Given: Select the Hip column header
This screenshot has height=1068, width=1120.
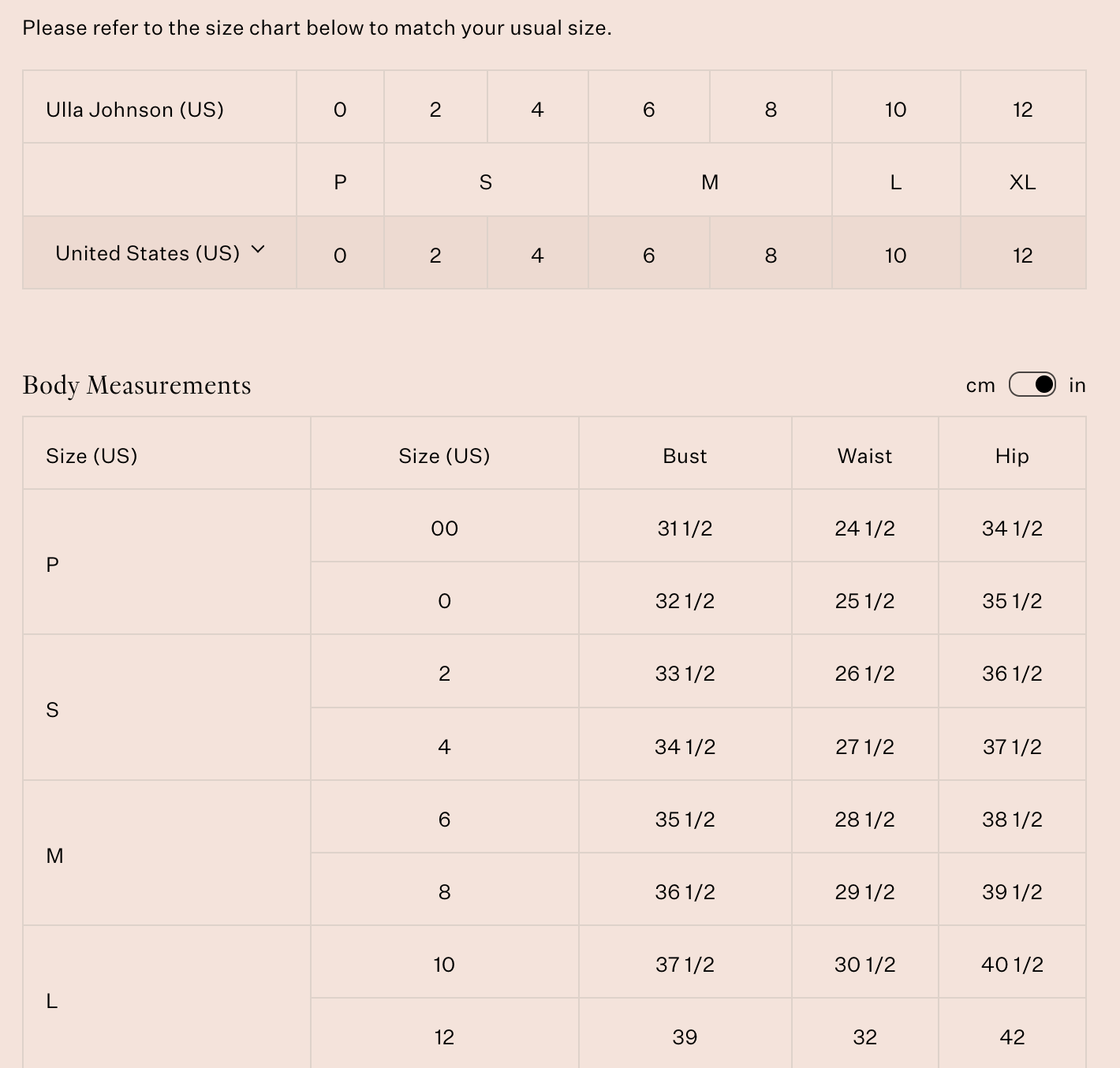Looking at the screenshot, I should click(x=1012, y=456).
